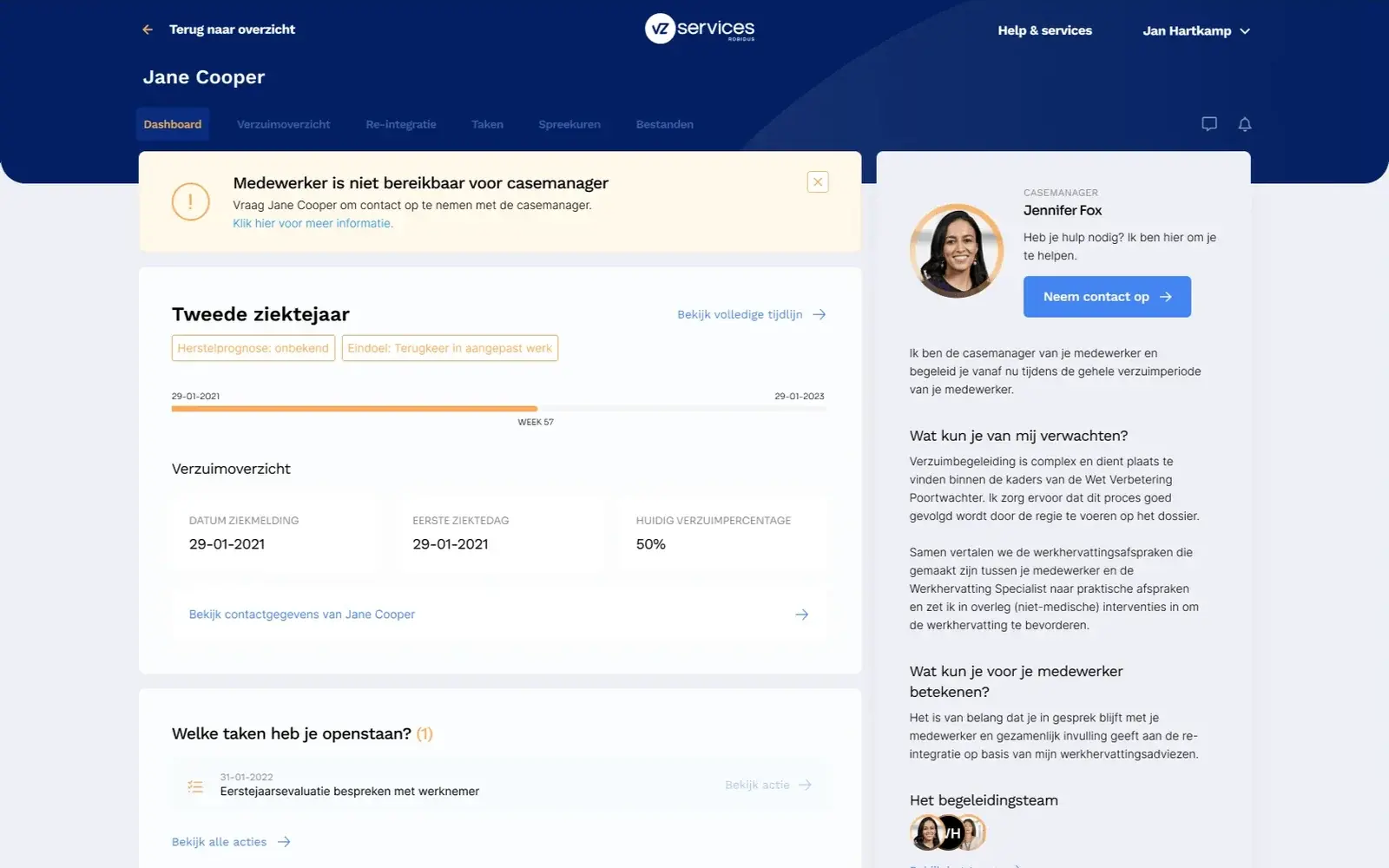This screenshot has height=868, width=1389.
Task: Click the arrow next to Bekijk volledige tijdlijn
Action: (820, 314)
